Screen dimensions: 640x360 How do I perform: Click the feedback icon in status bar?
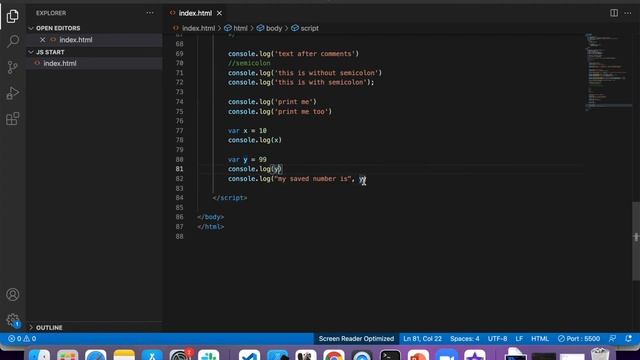[612, 339]
